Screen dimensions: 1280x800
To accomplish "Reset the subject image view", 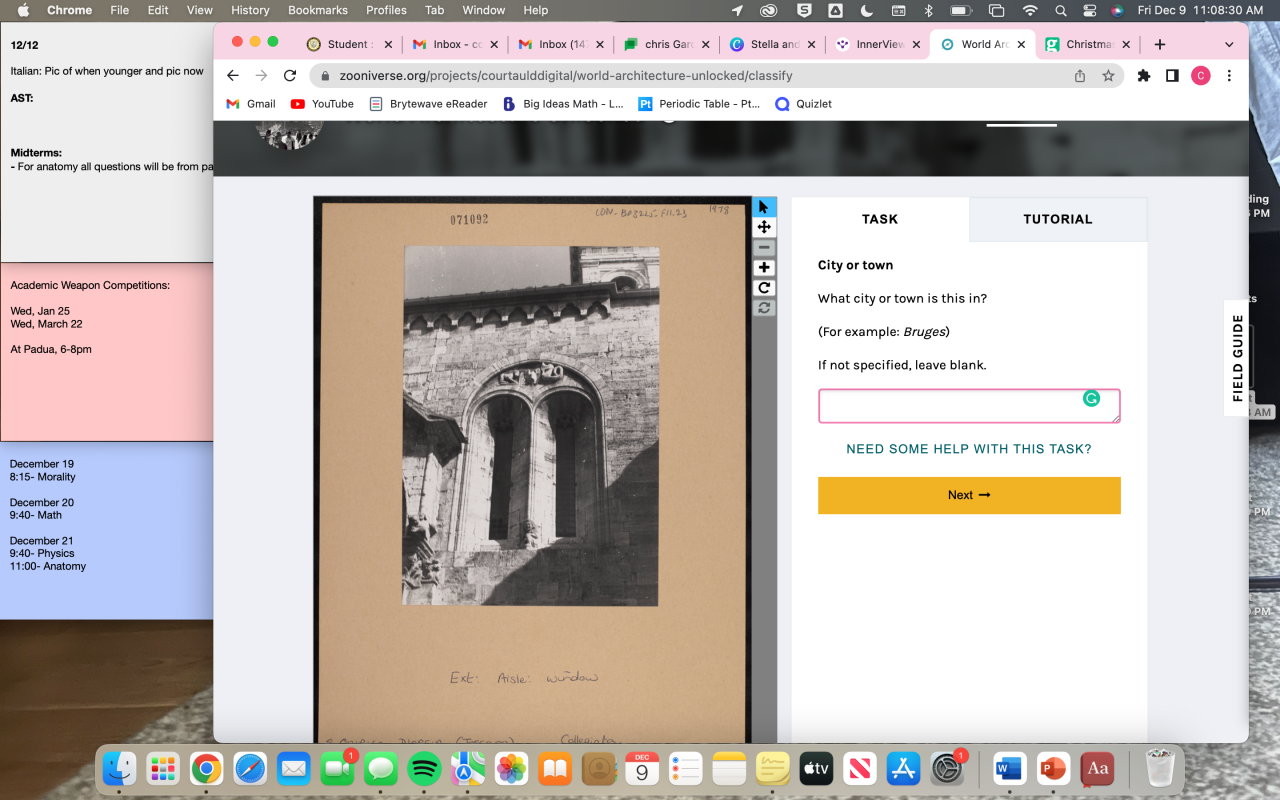I will [764, 307].
